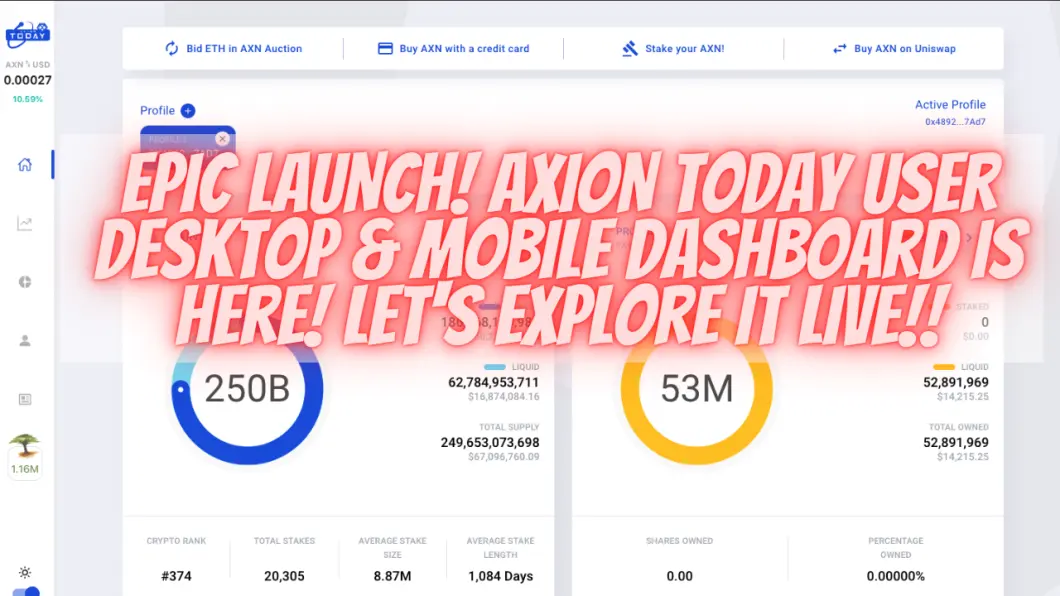Click liquid value 62,784,953,711
1060x596 pixels.
click(x=493, y=382)
